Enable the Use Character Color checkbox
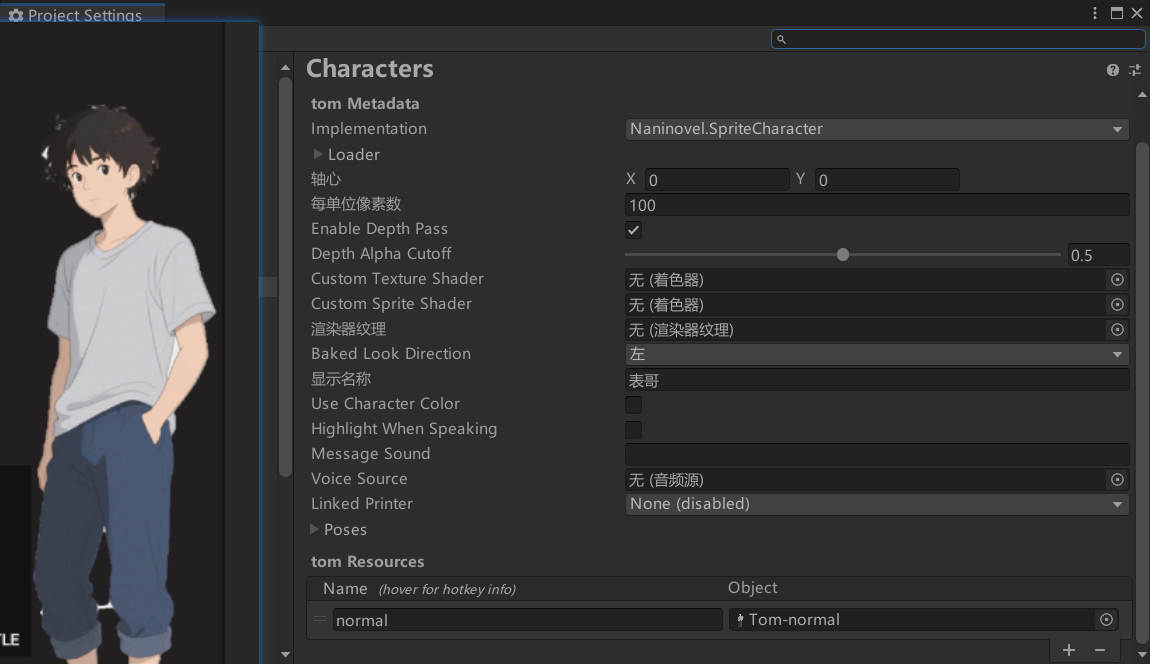The height and width of the screenshot is (664, 1150). coord(633,404)
